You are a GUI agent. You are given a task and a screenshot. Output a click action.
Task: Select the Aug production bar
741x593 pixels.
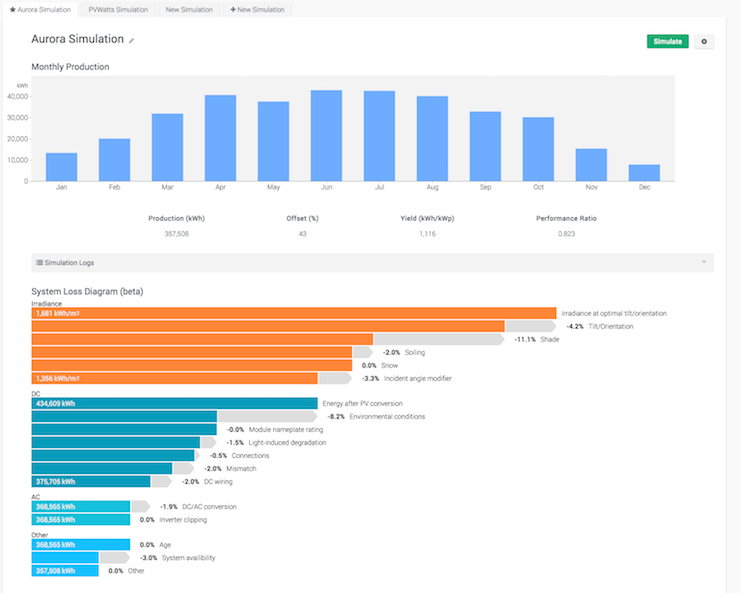432,138
